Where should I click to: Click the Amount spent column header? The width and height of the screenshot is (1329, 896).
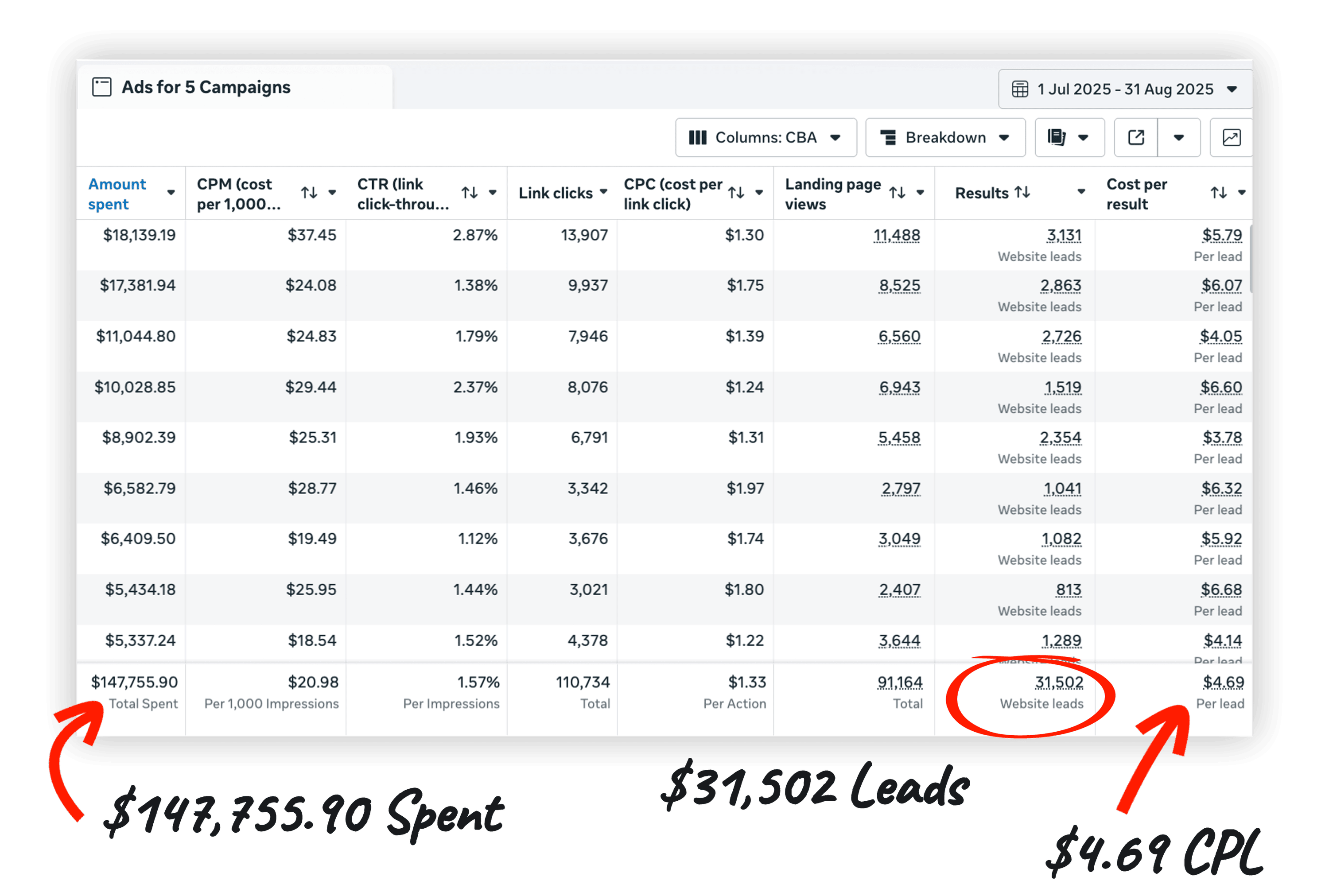(117, 194)
